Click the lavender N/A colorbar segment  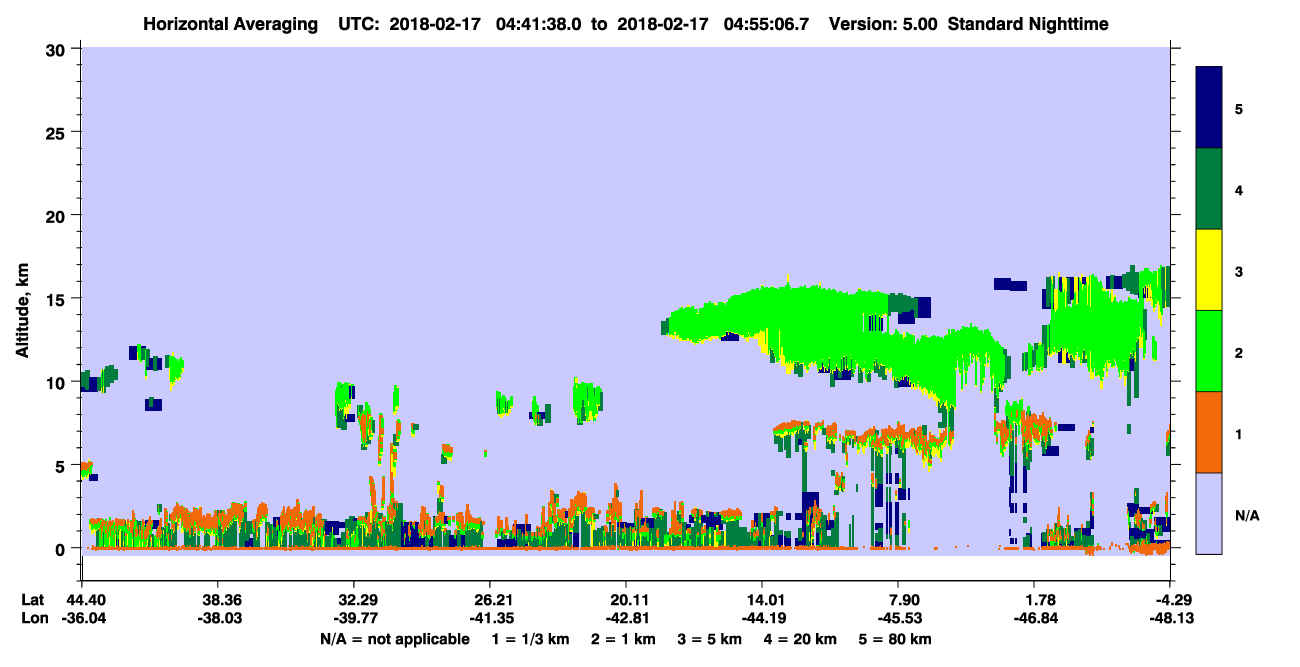(x=1209, y=513)
